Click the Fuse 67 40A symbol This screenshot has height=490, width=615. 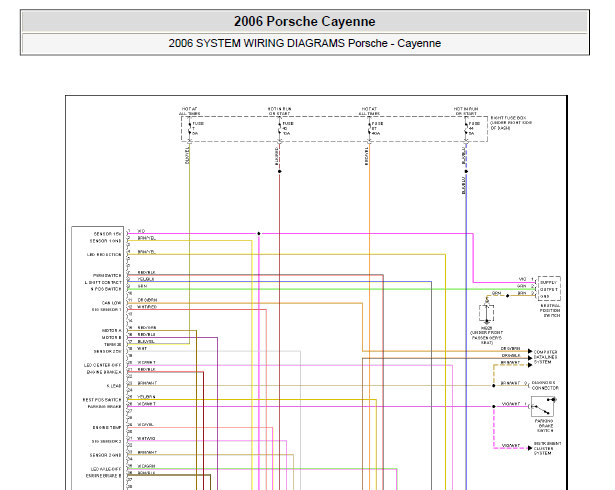point(369,128)
